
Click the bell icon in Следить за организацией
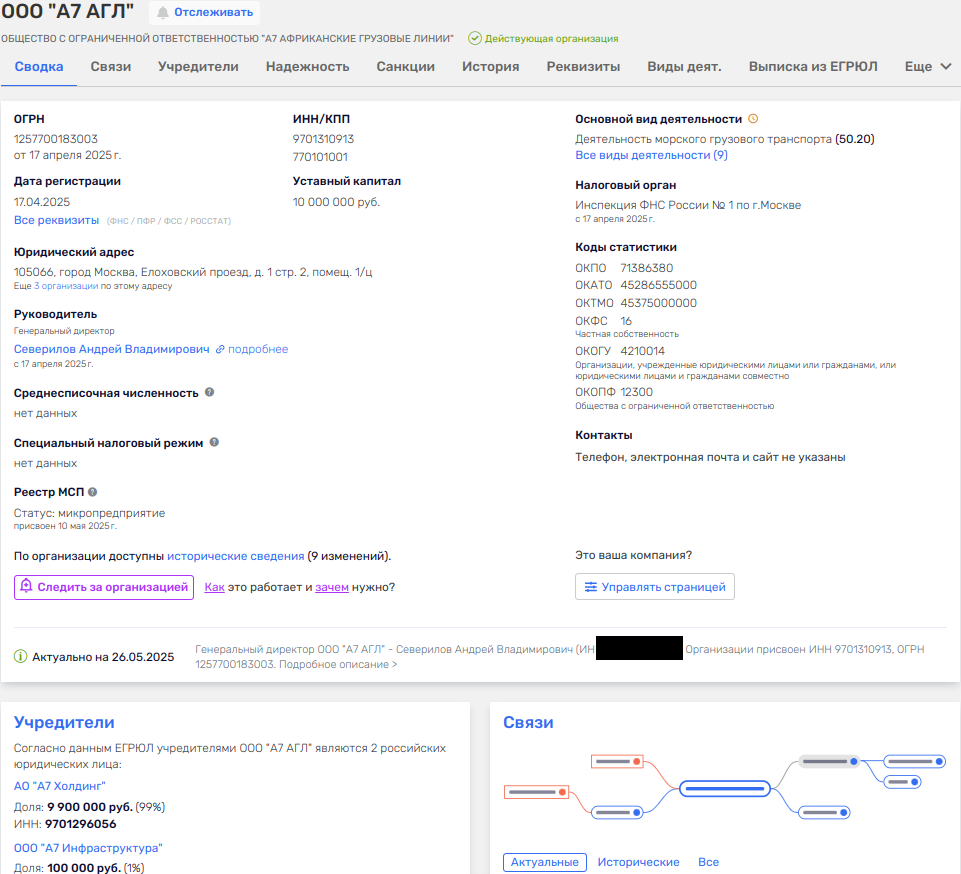pos(26,586)
